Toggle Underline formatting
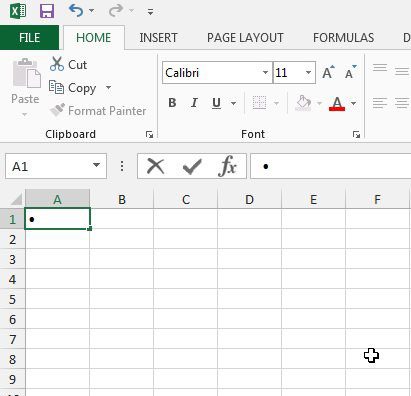Screen dimensions: 411x396 point(217,103)
